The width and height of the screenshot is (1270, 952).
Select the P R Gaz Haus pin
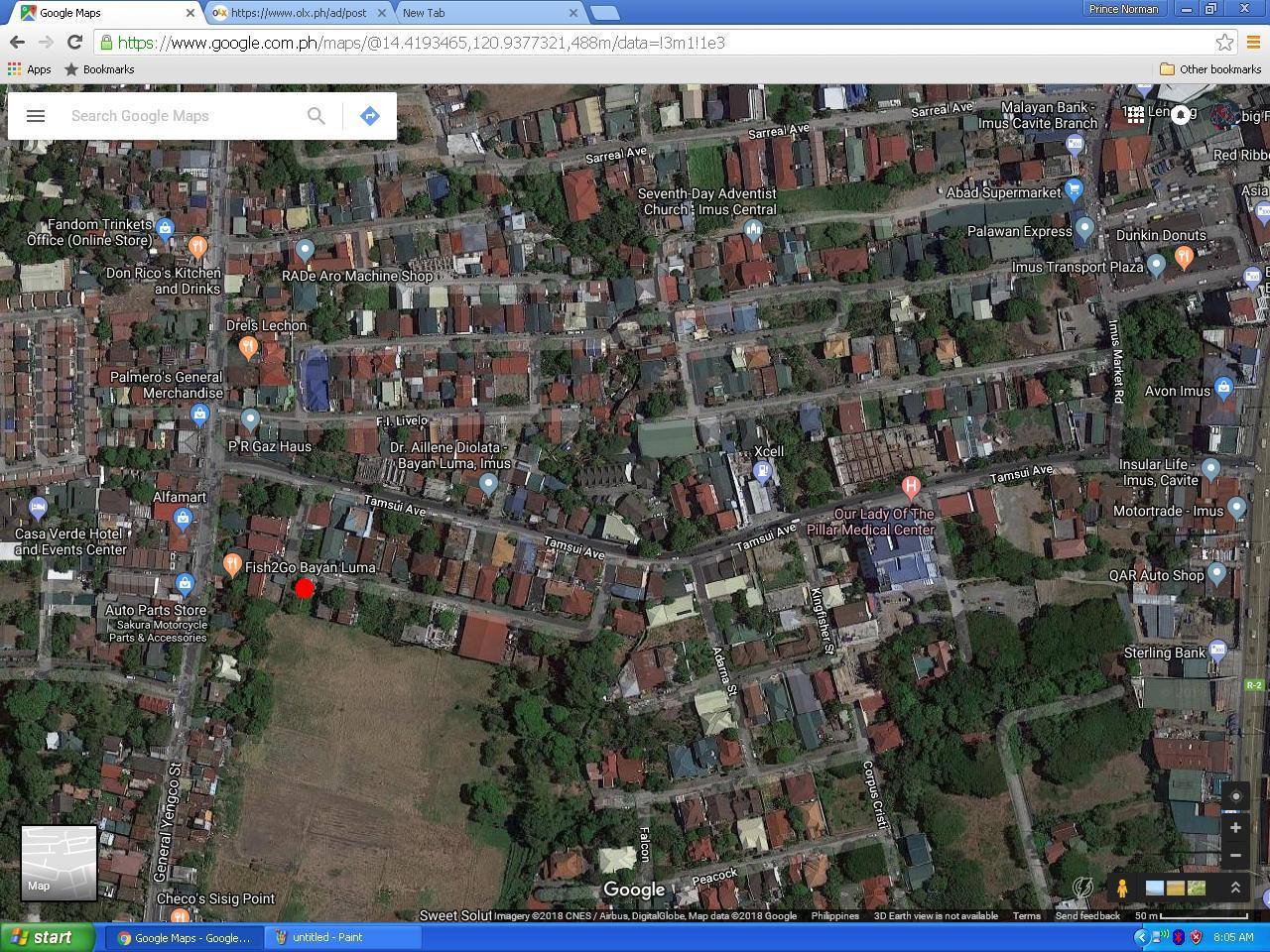click(x=250, y=420)
